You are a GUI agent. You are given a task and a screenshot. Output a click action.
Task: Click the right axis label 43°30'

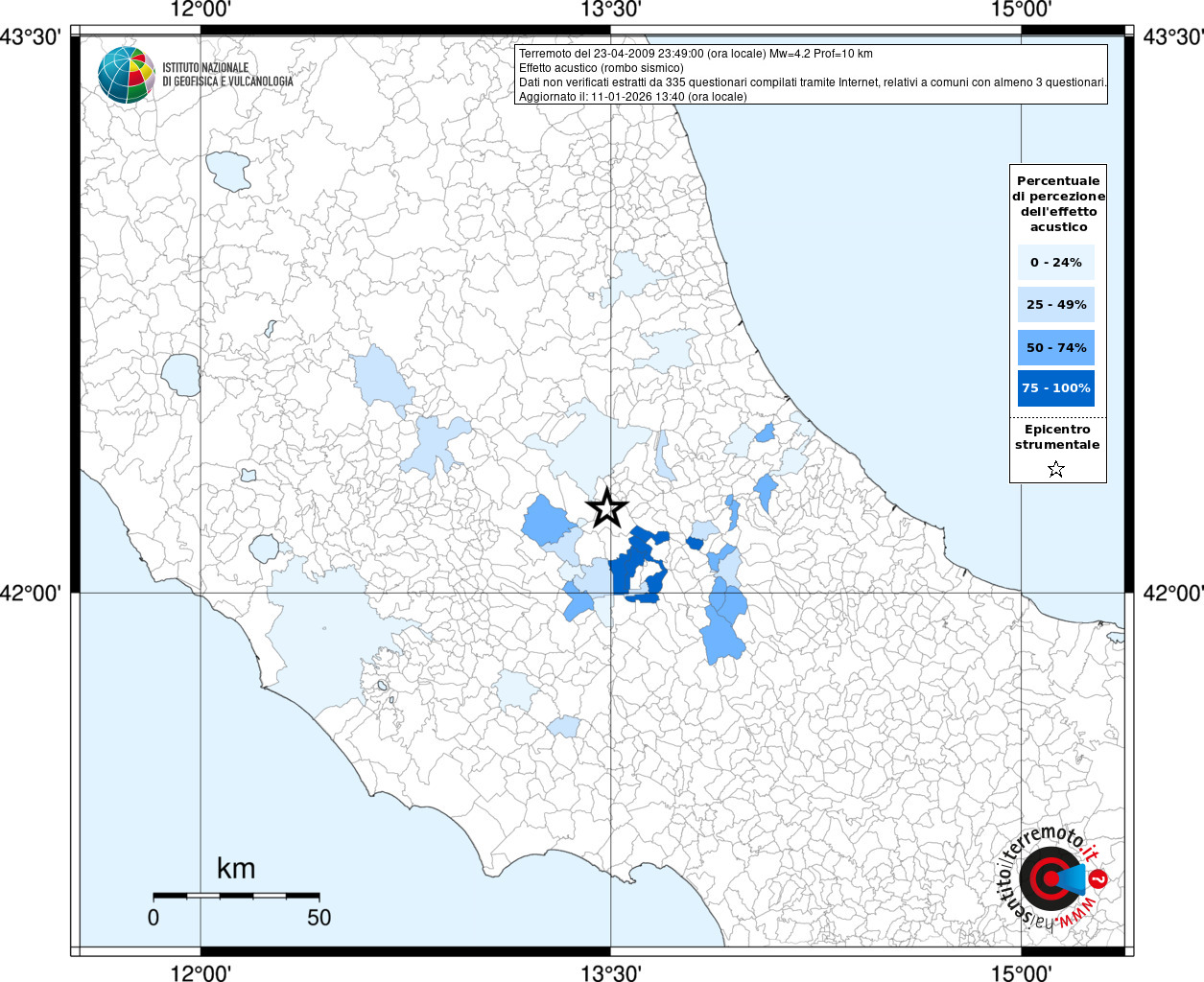coord(1172,37)
